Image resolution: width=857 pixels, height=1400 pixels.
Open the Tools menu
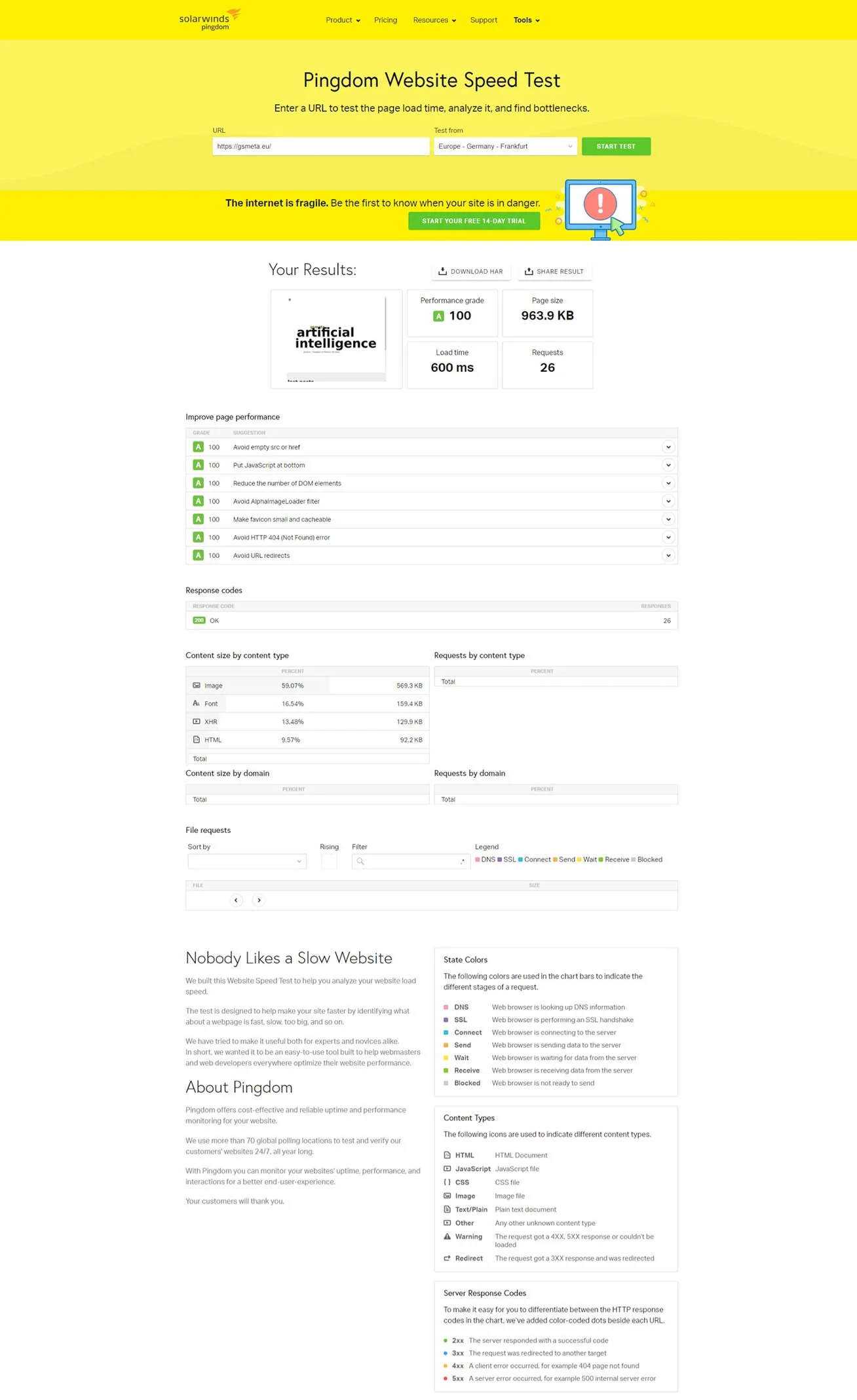pos(527,20)
